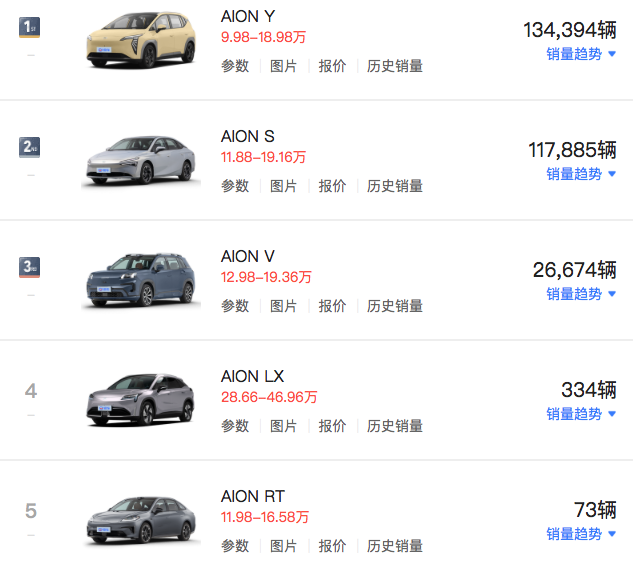Open 报价 for AION RT

[332, 546]
